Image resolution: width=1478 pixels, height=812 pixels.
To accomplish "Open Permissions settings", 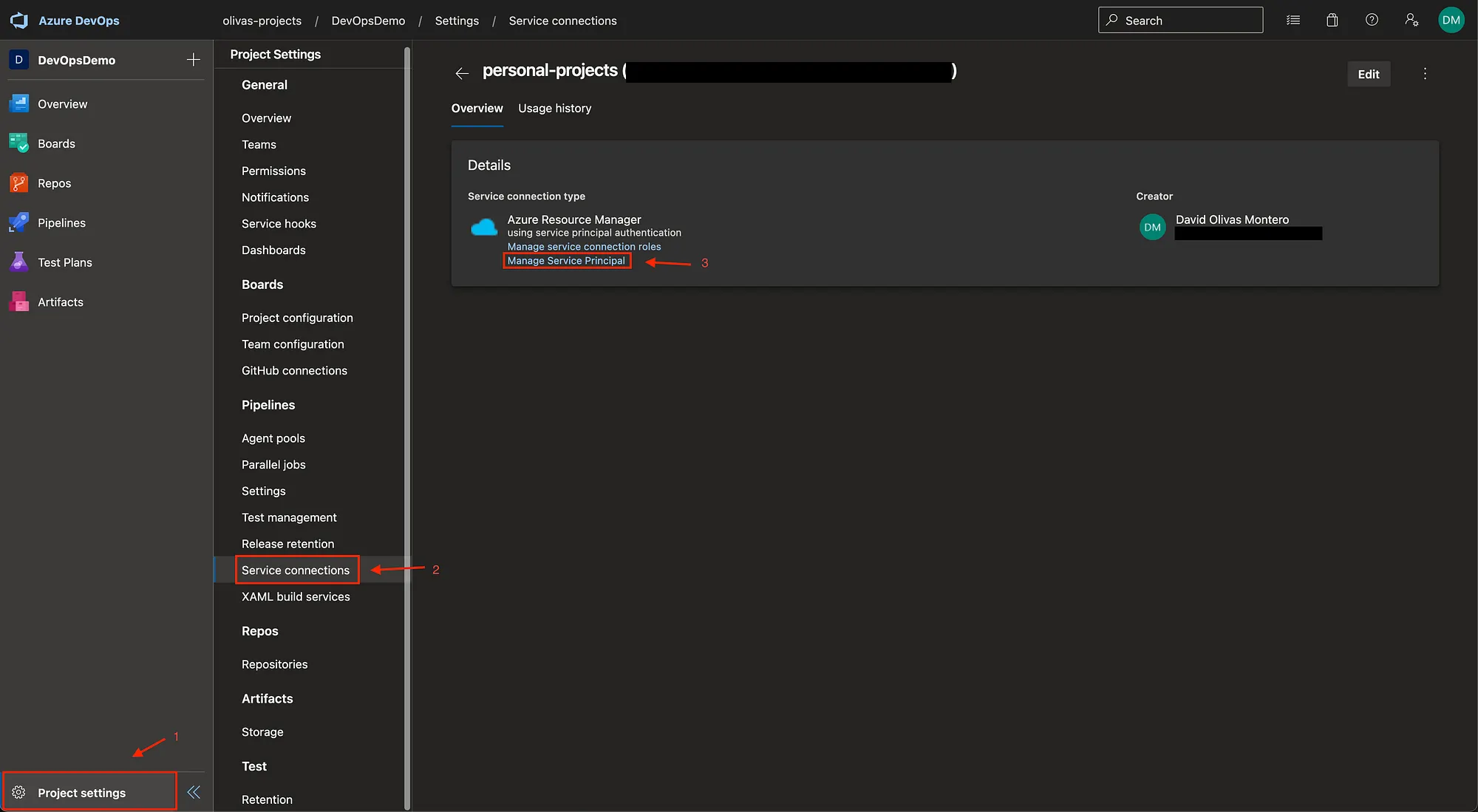I will tap(273, 171).
